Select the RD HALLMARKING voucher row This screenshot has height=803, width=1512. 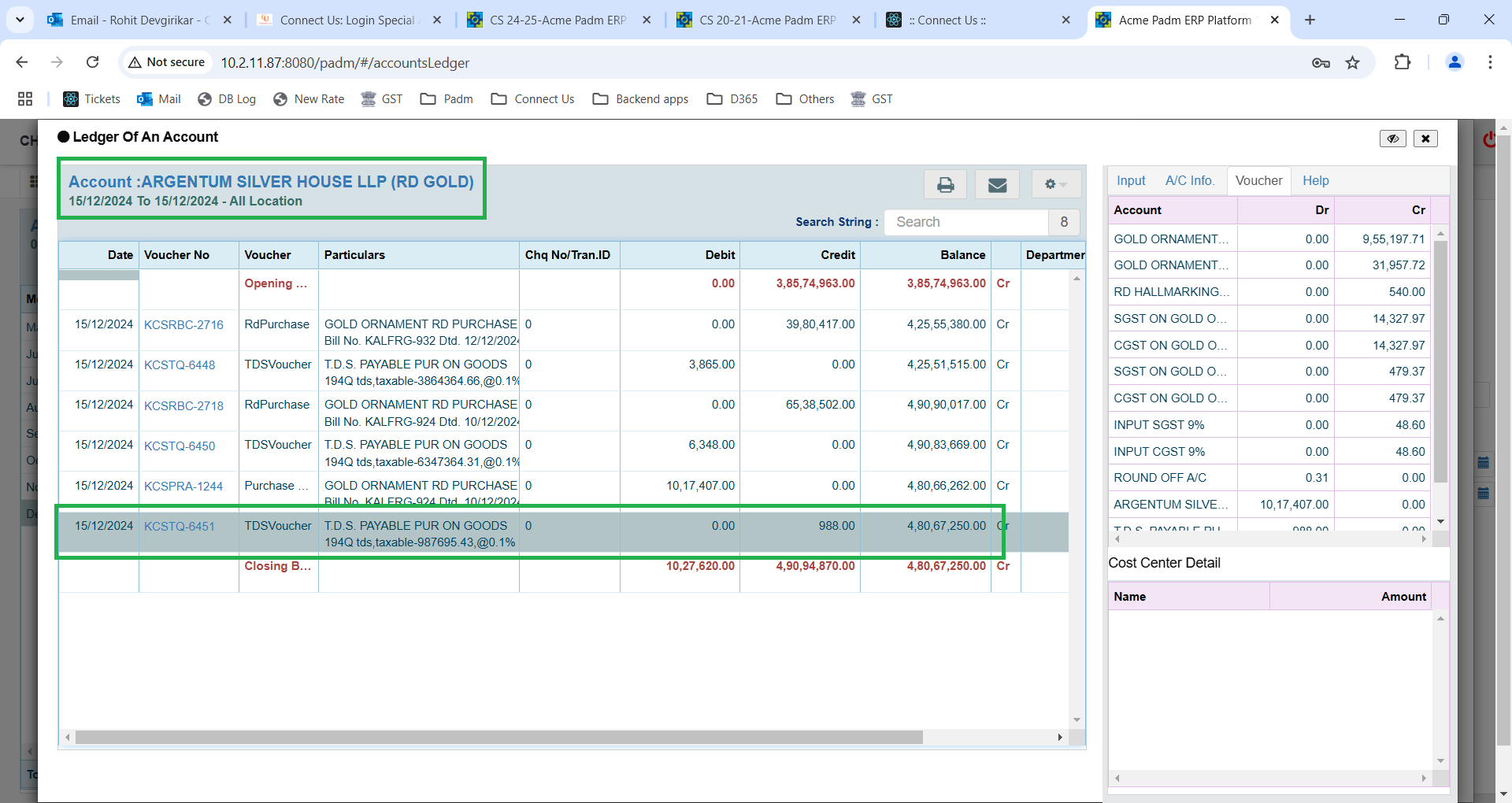coord(1269,292)
